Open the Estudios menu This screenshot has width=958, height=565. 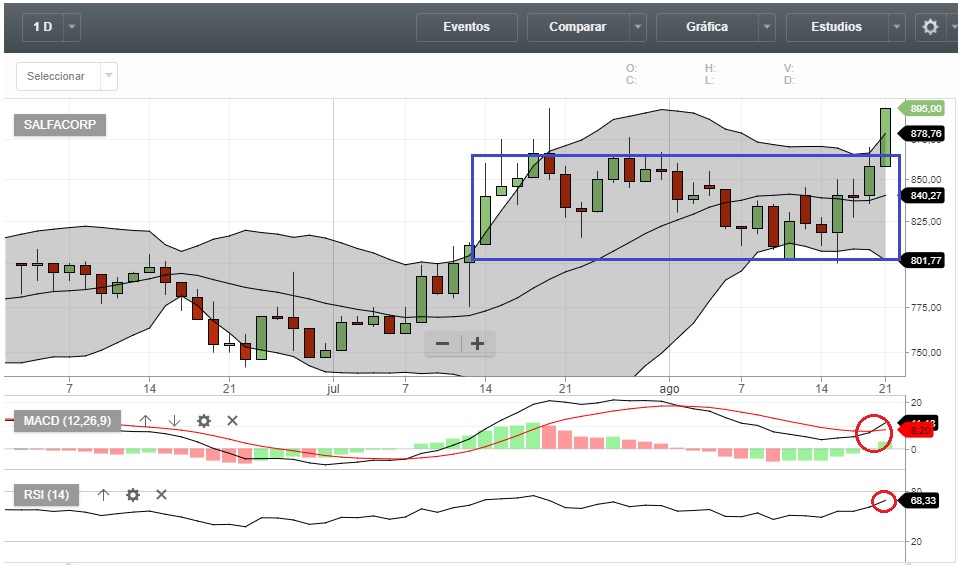point(836,27)
